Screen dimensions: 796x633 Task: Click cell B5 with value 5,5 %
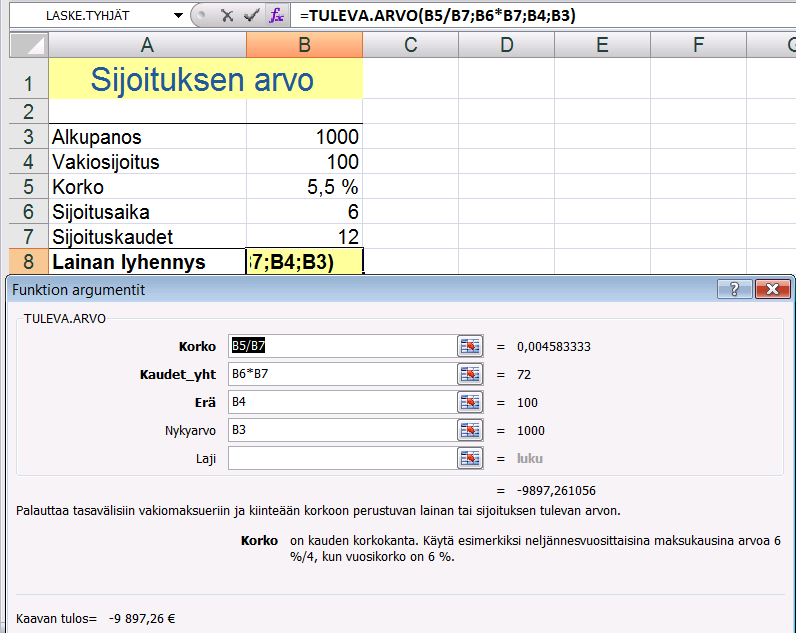[x=305, y=186]
